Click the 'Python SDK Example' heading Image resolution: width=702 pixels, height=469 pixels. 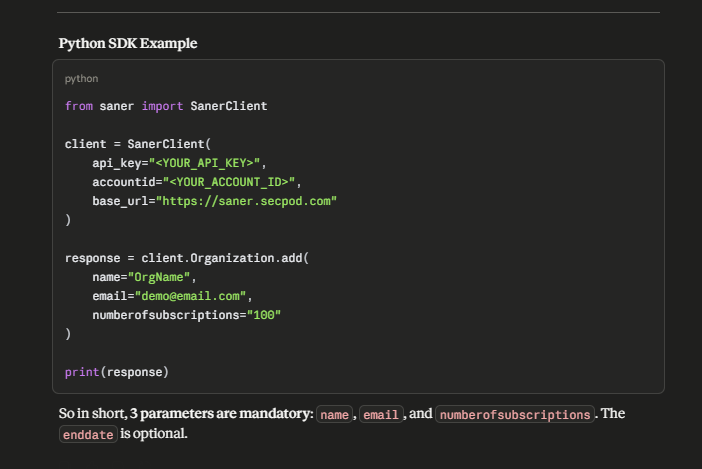click(x=128, y=43)
